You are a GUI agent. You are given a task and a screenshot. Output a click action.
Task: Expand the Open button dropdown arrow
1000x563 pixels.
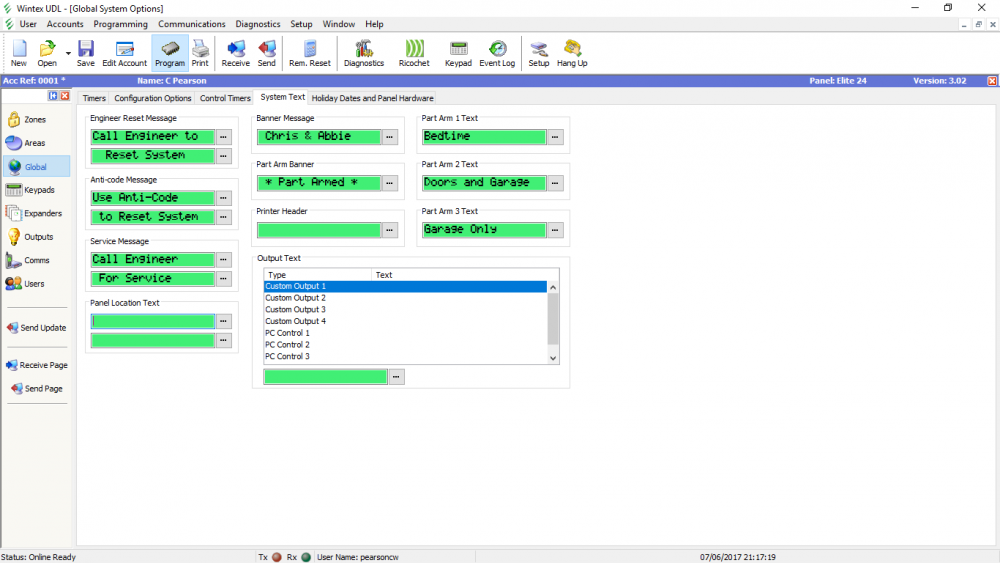pyautogui.click(x=68, y=53)
